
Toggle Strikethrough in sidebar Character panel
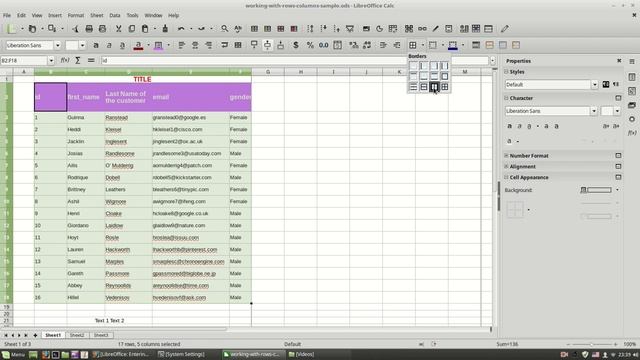(x=547, y=126)
